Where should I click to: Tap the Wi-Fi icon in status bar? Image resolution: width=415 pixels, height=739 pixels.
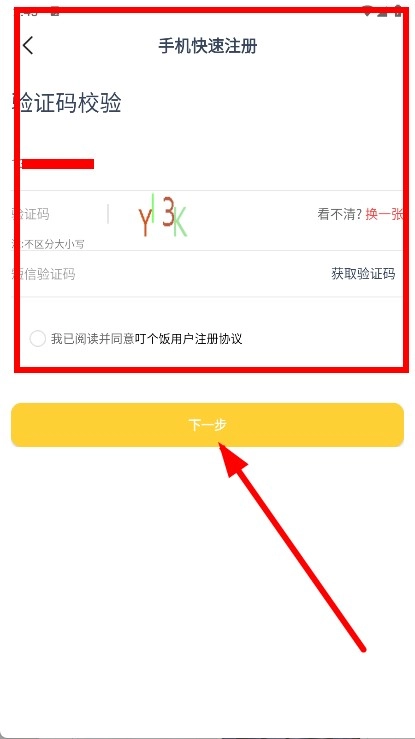pos(369,11)
